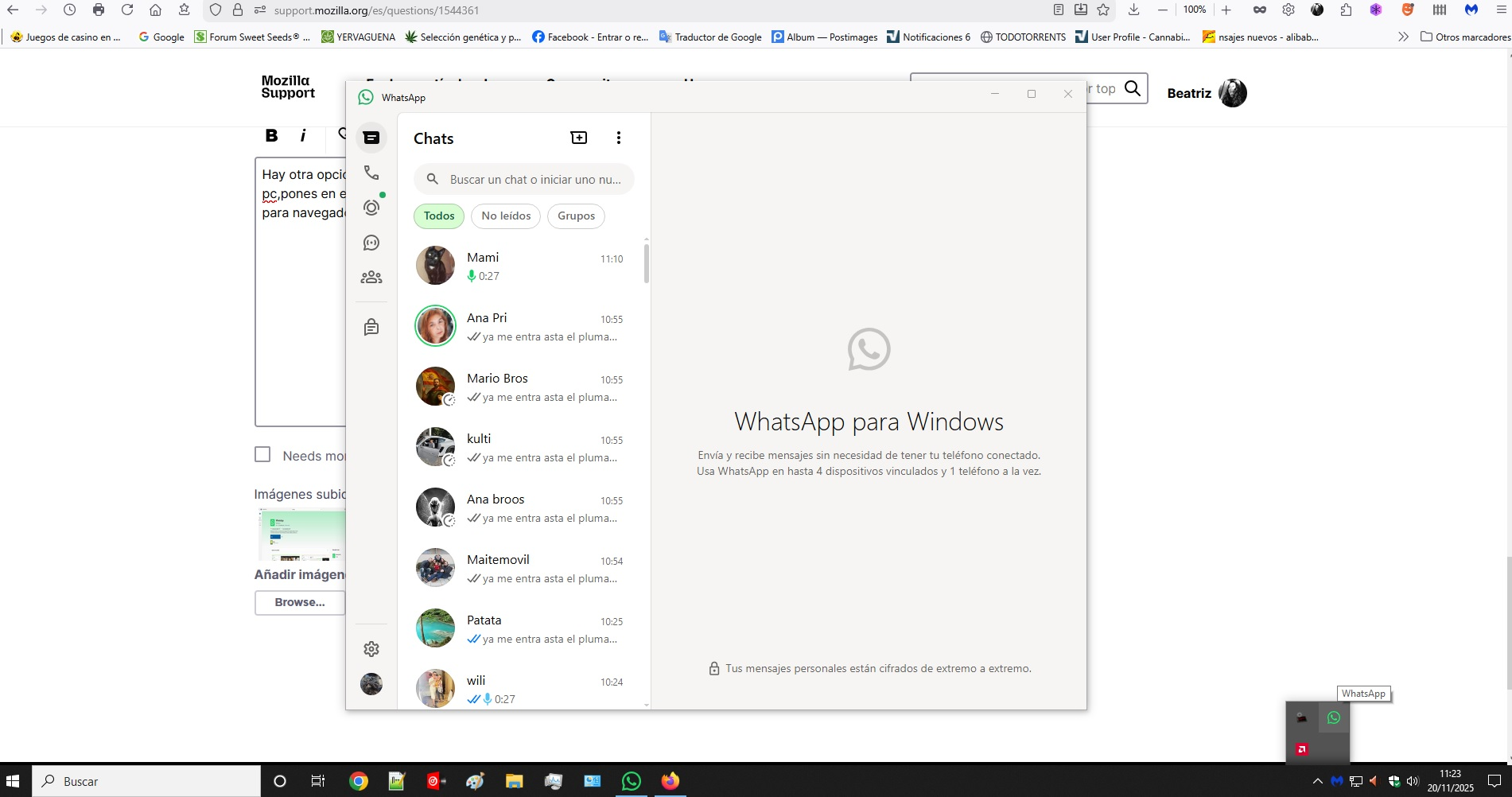This screenshot has width=1512, height=797.
Task: Toggle Firefox reader view
Action: click(x=1059, y=10)
